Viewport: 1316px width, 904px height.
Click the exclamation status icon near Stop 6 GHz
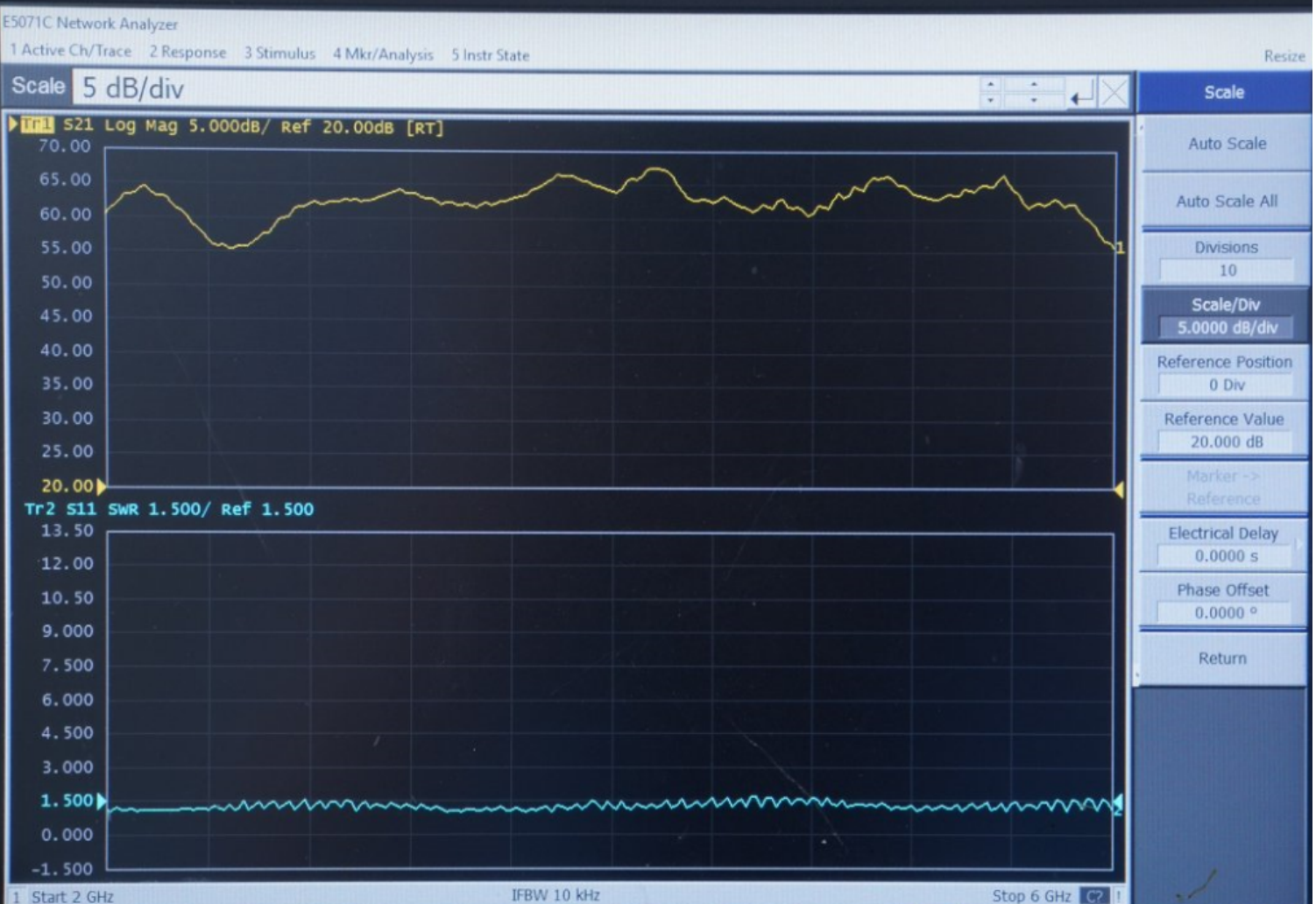click(x=1119, y=896)
